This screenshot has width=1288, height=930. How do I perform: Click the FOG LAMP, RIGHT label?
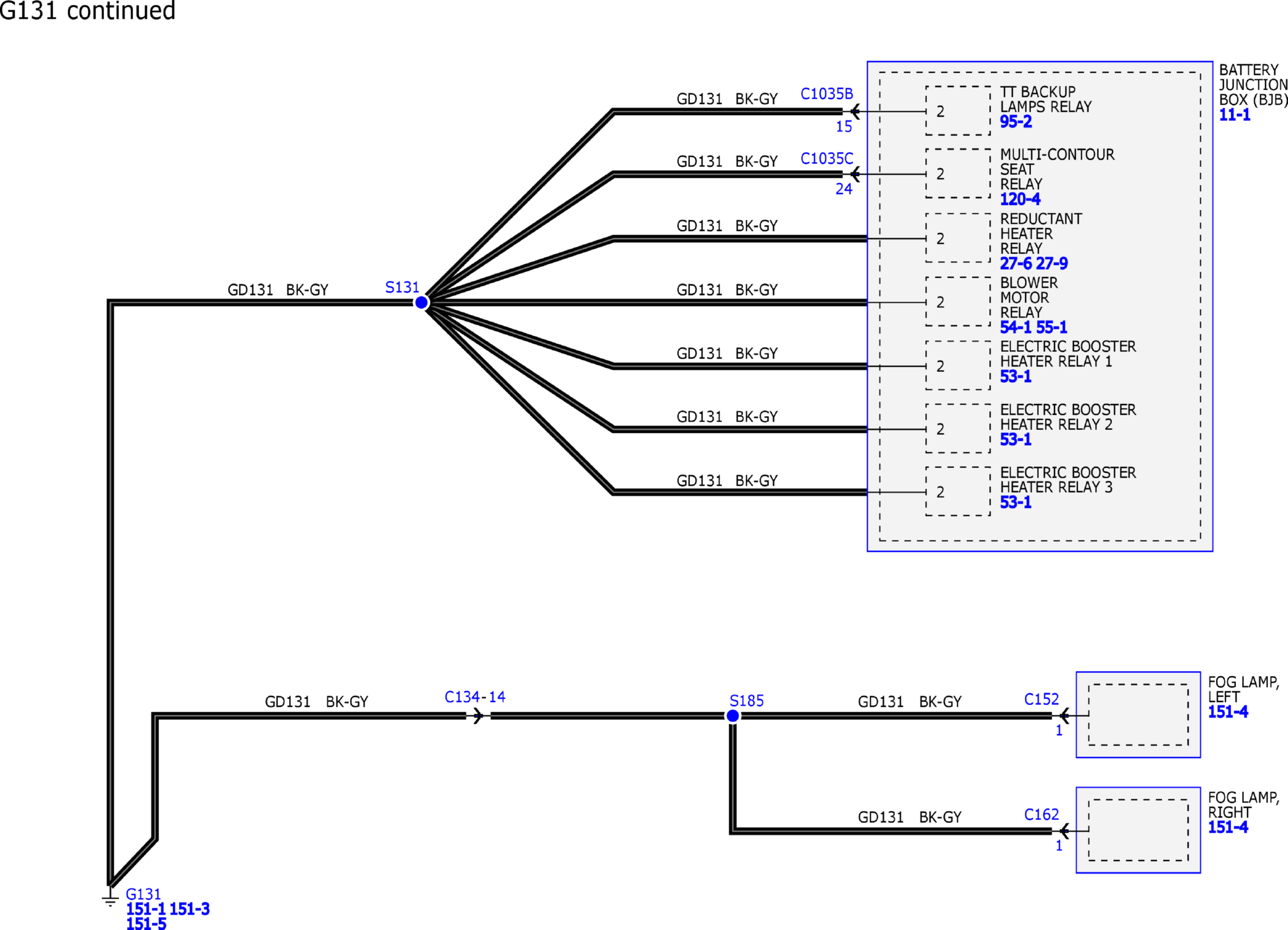(x=1243, y=805)
